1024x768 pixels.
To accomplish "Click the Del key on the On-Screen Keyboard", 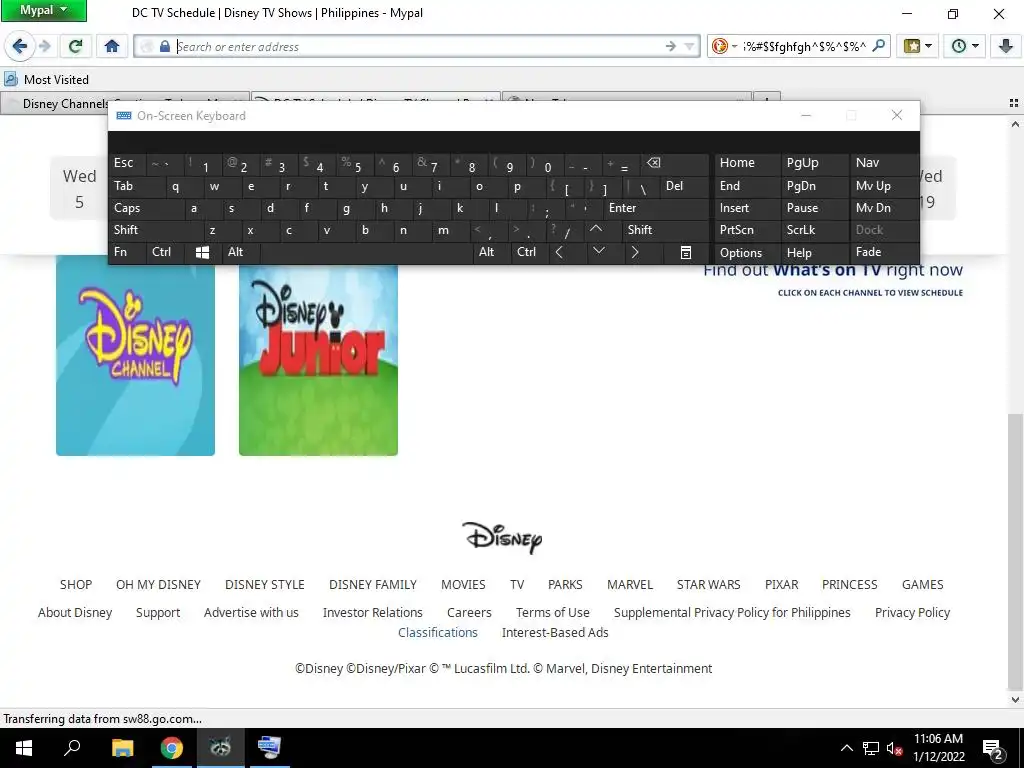I will coord(683,186).
